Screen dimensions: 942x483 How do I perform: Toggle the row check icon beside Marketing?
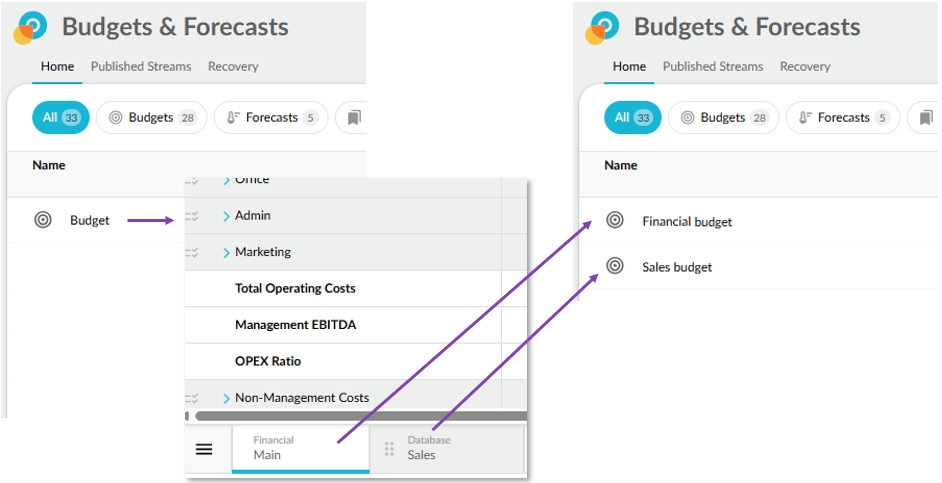(194, 252)
